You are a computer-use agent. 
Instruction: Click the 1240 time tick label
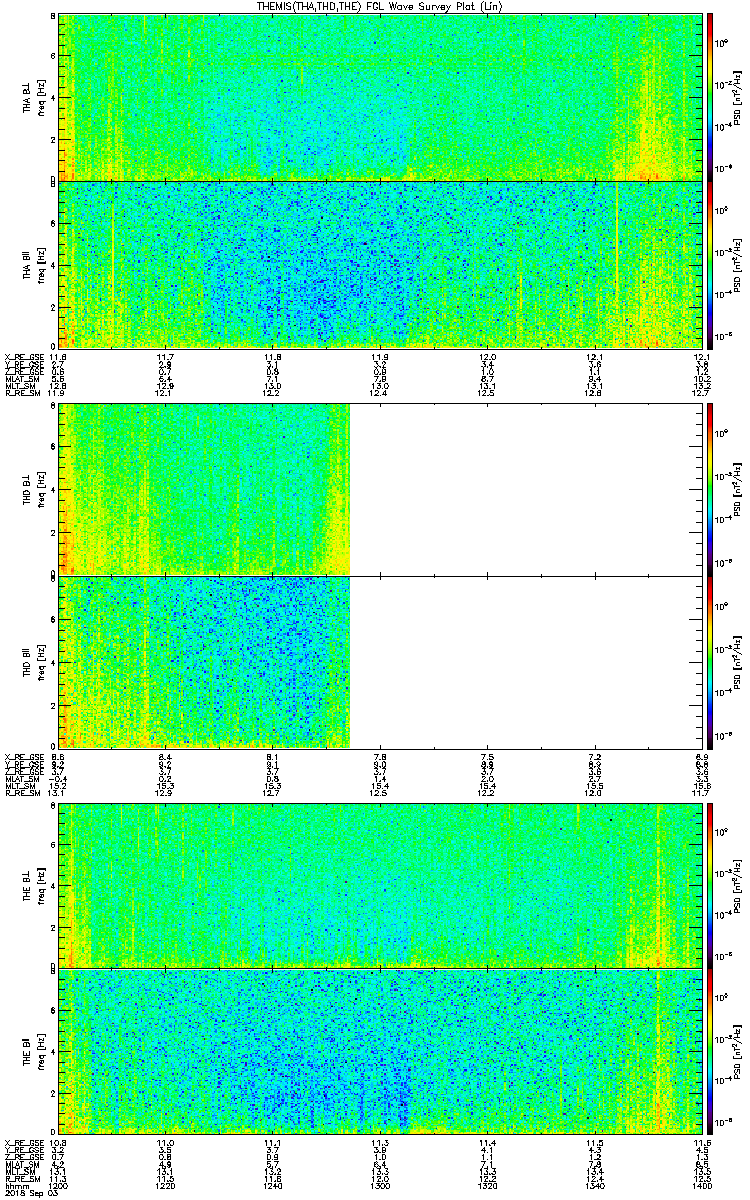272,1185
